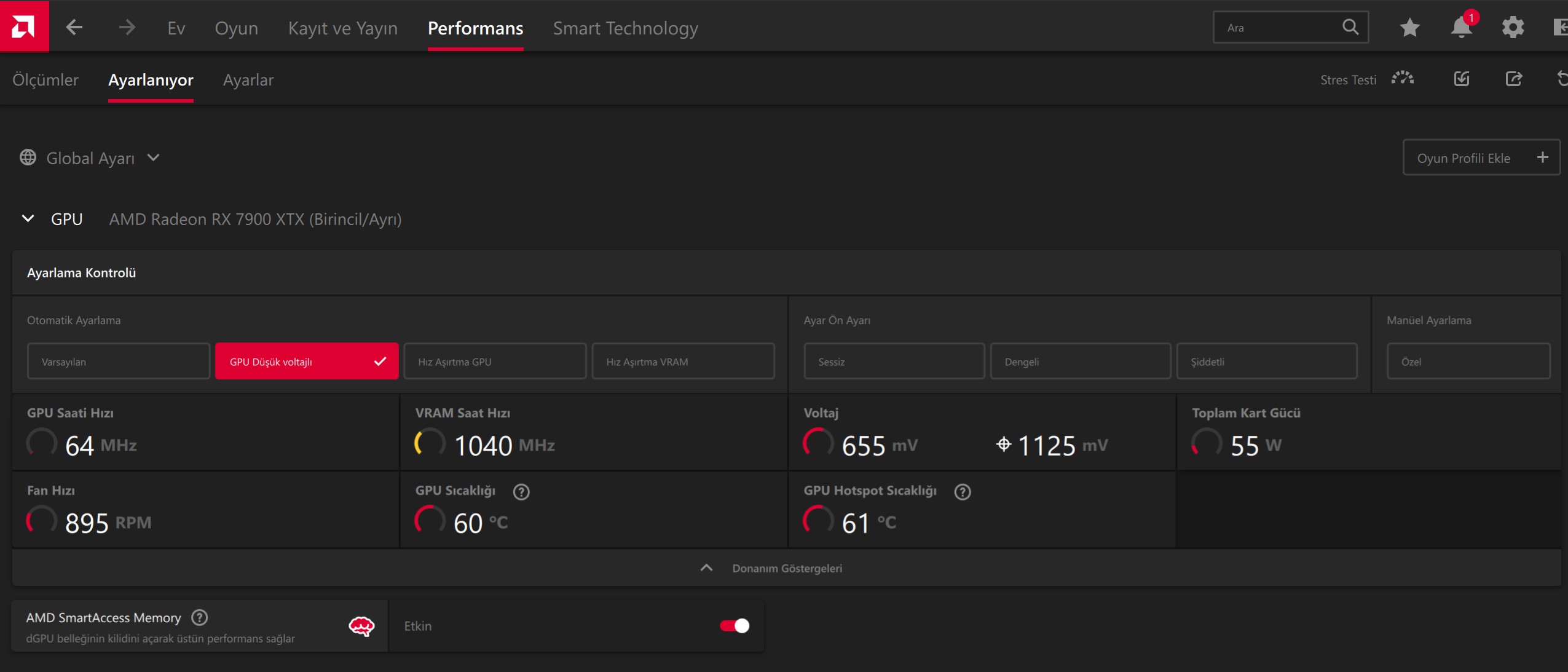Click the GPU Saati Hızı gauge dial
This screenshot has width=1568, height=672.
tap(42, 443)
